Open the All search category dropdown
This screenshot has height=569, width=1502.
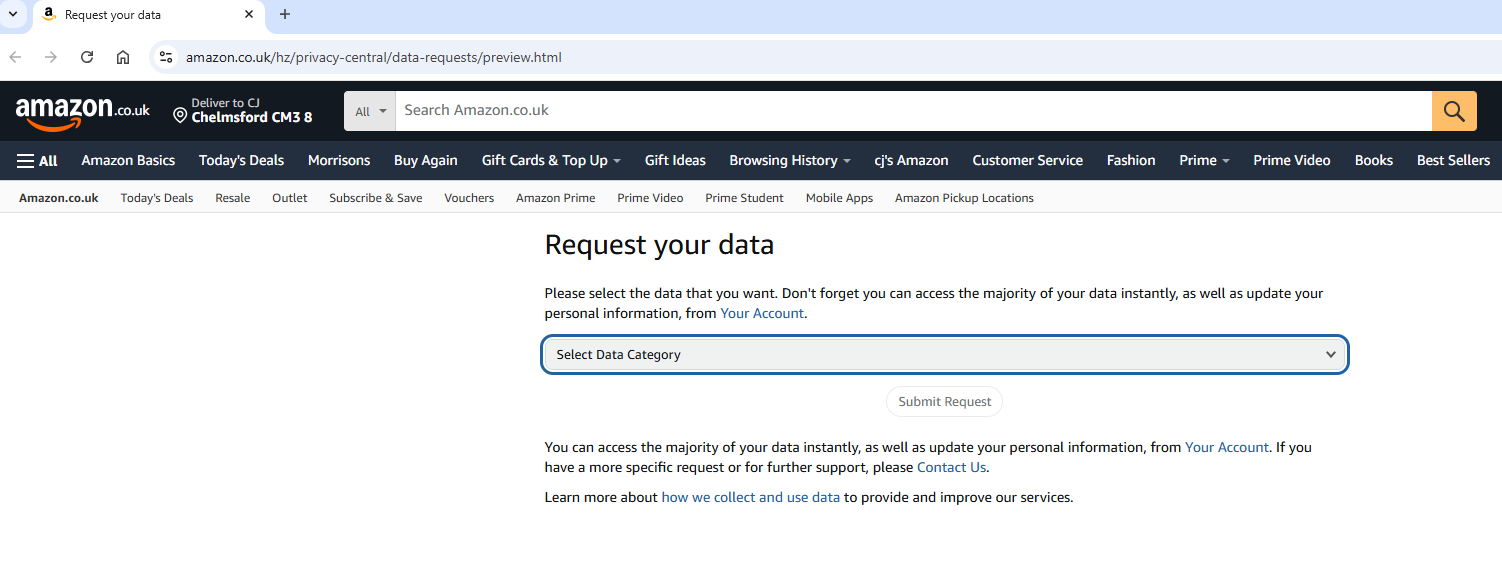[x=370, y=111]
